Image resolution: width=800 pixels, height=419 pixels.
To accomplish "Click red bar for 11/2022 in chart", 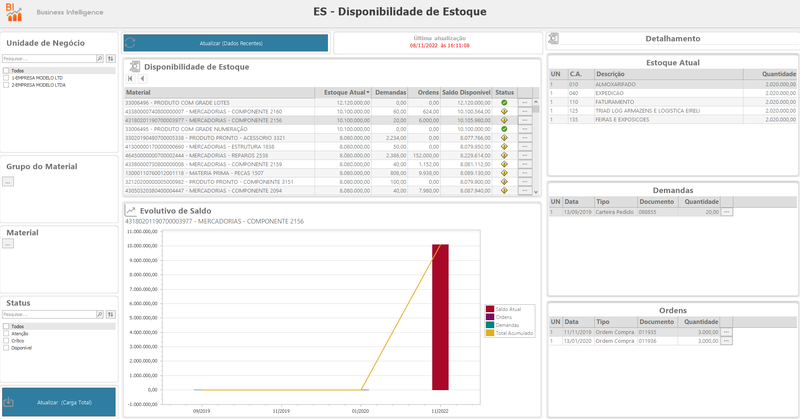I will [440, 317].
